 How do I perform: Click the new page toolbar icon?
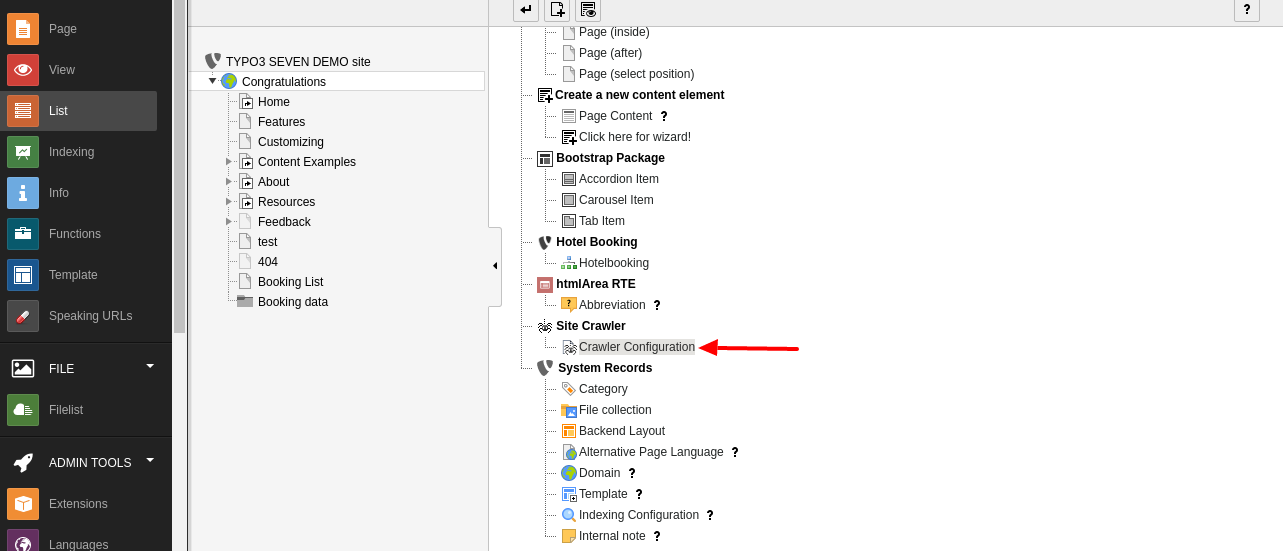(x=557, y=10)
